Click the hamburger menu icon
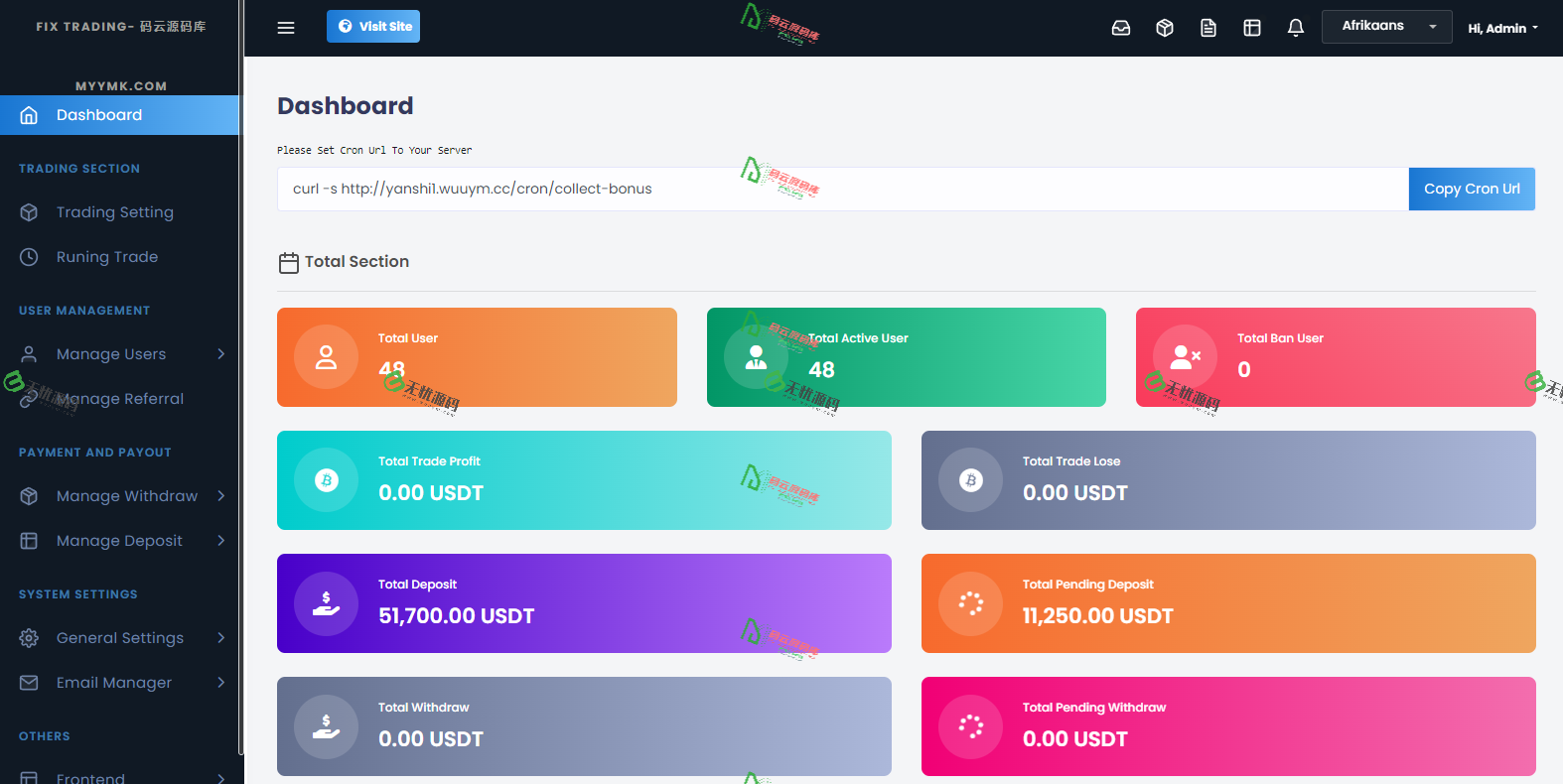1563x784 pixels. point(286,28)
